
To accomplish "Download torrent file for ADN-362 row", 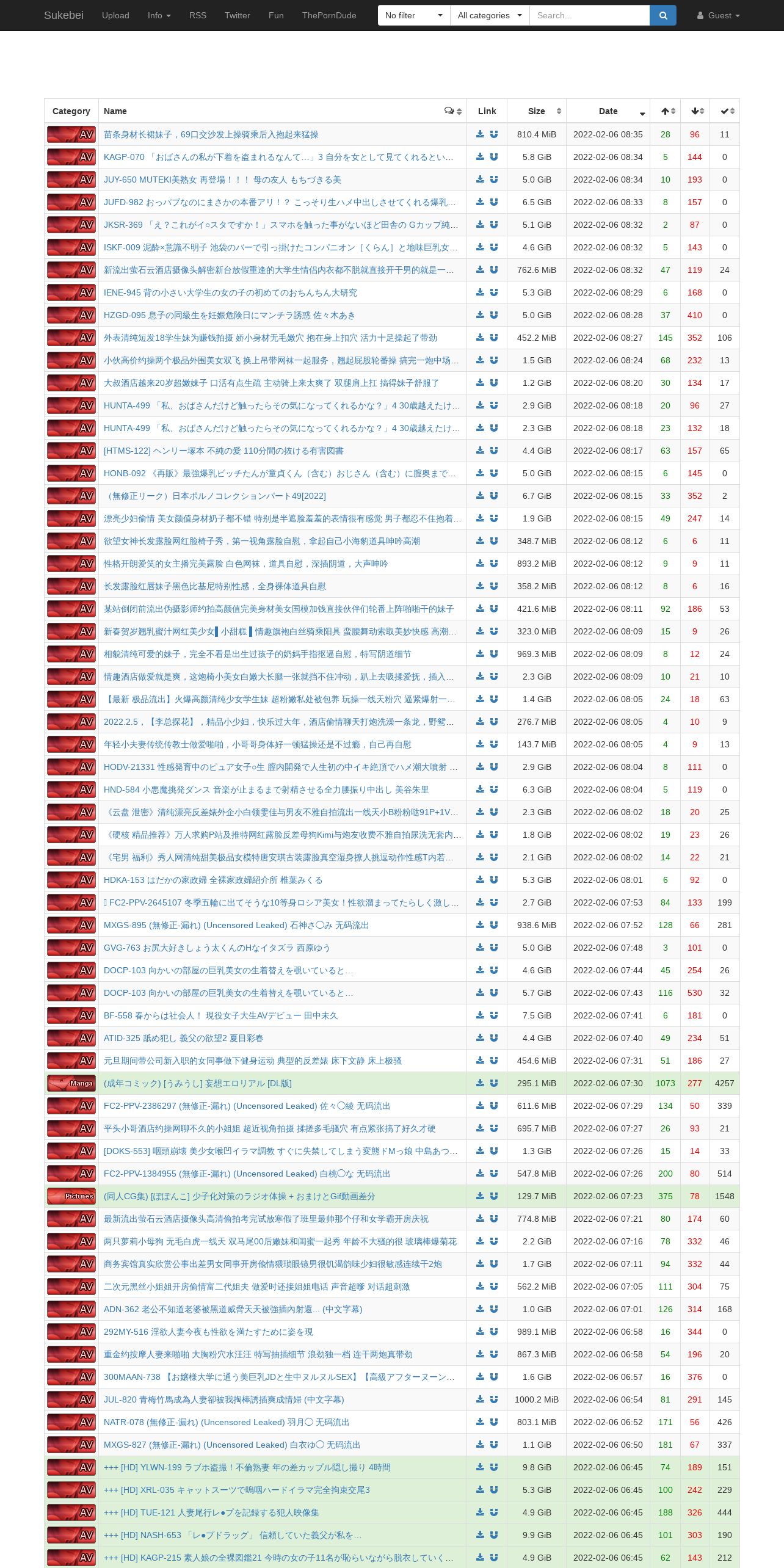I will (481, 1309).
